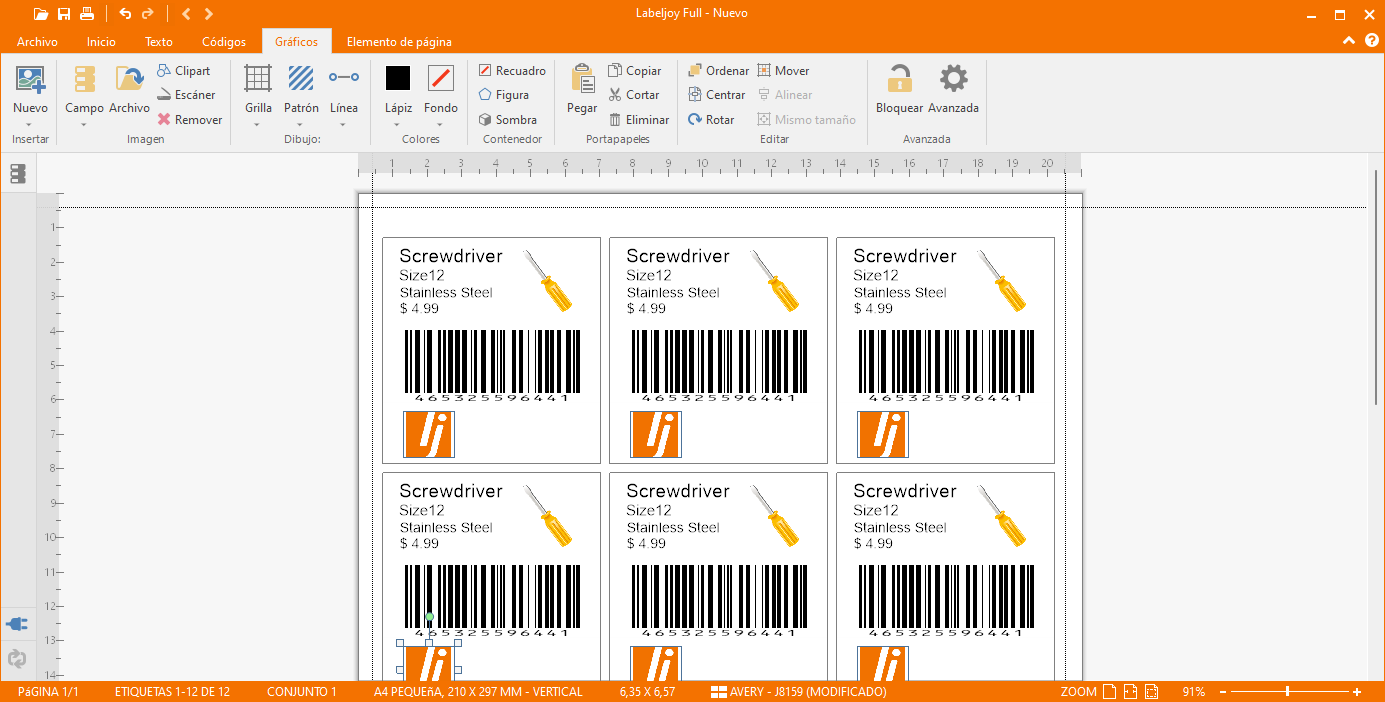Pick the Fondo background color swatch
Screen dimensions: 1385x702
(x=441, y=78)
